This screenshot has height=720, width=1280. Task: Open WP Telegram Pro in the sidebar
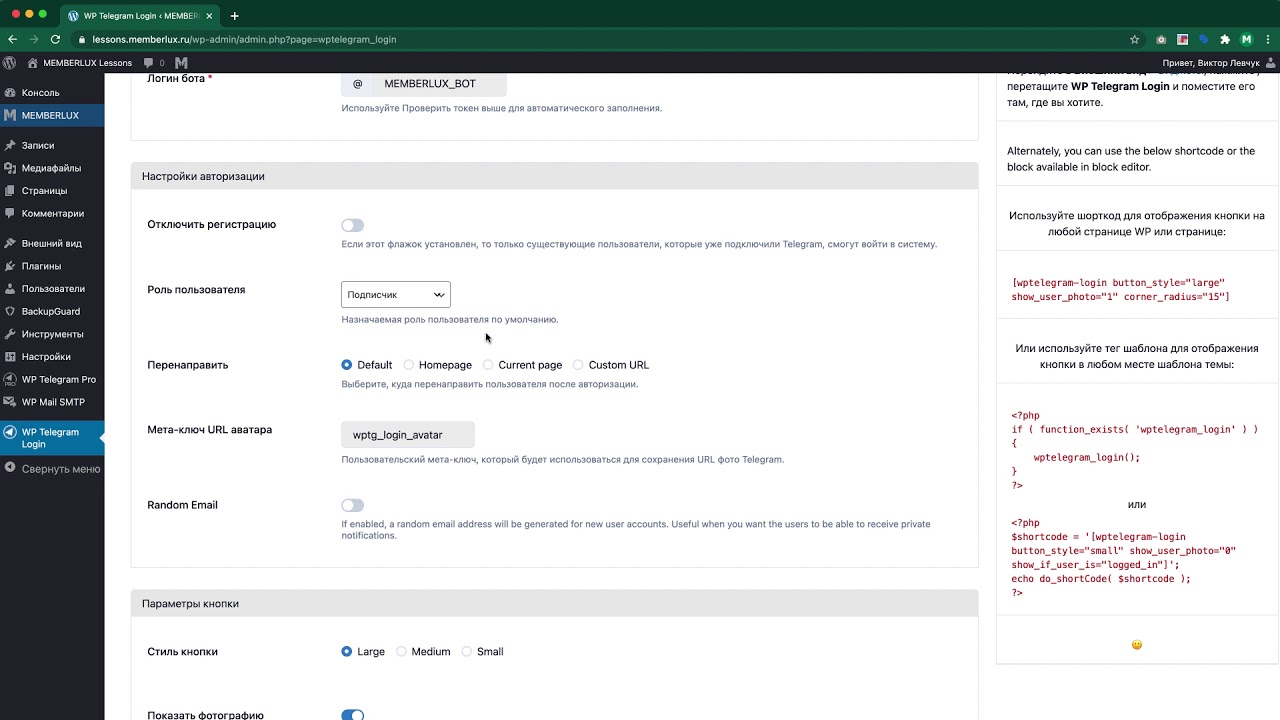point(52,379)
